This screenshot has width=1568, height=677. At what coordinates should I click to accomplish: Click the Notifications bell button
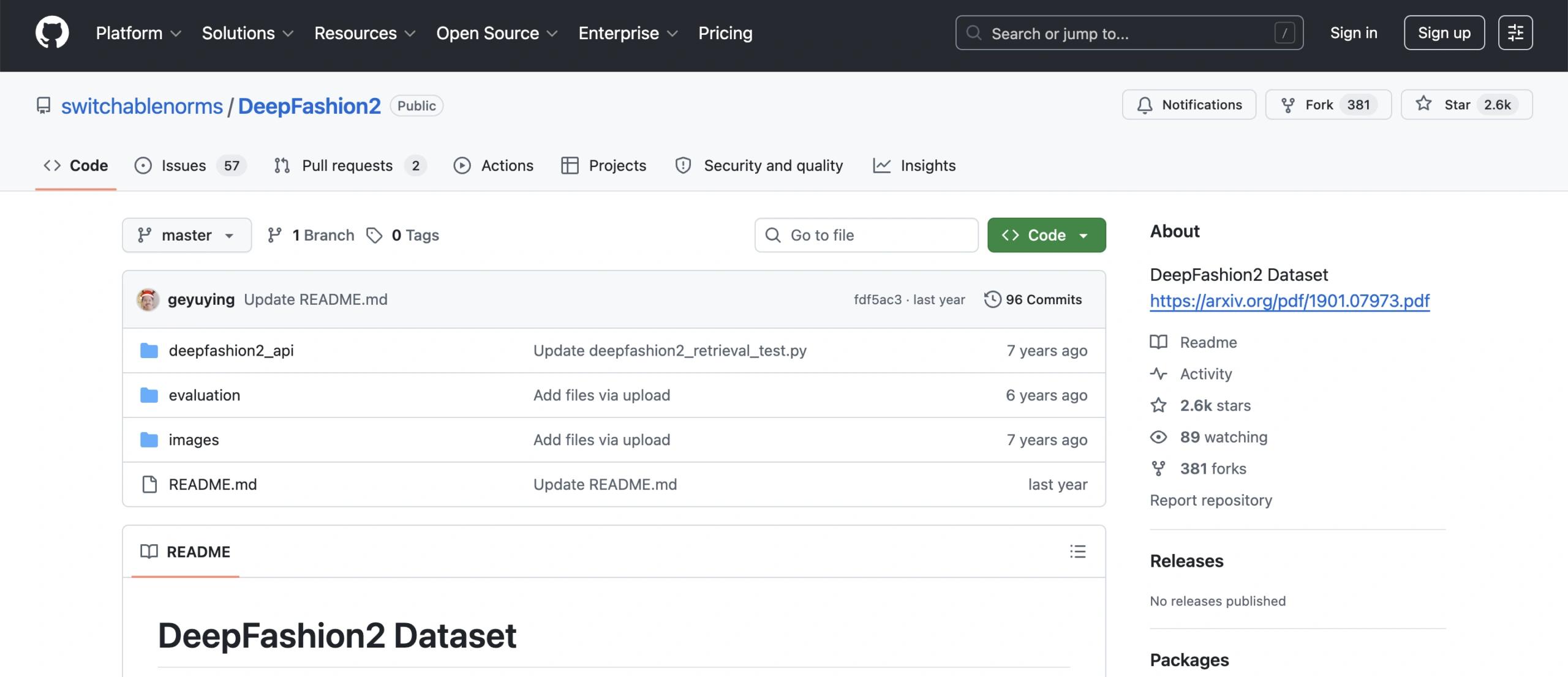pos(1189,105)
